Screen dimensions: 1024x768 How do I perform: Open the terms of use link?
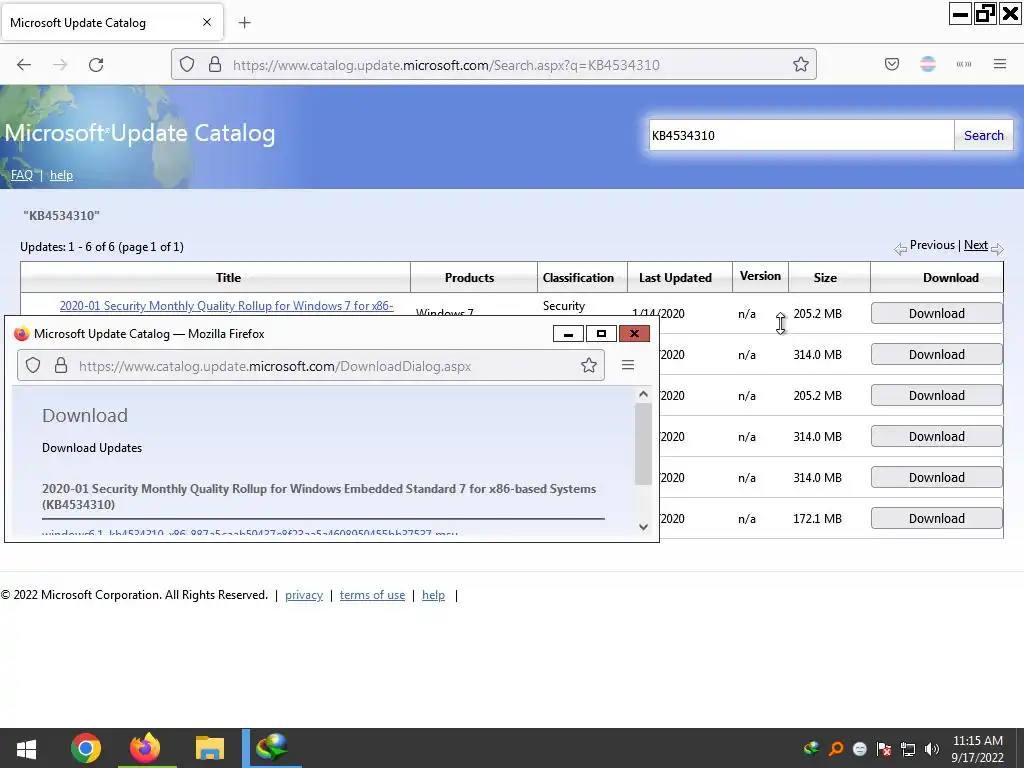pyautogui.click(x=372, y=595)
